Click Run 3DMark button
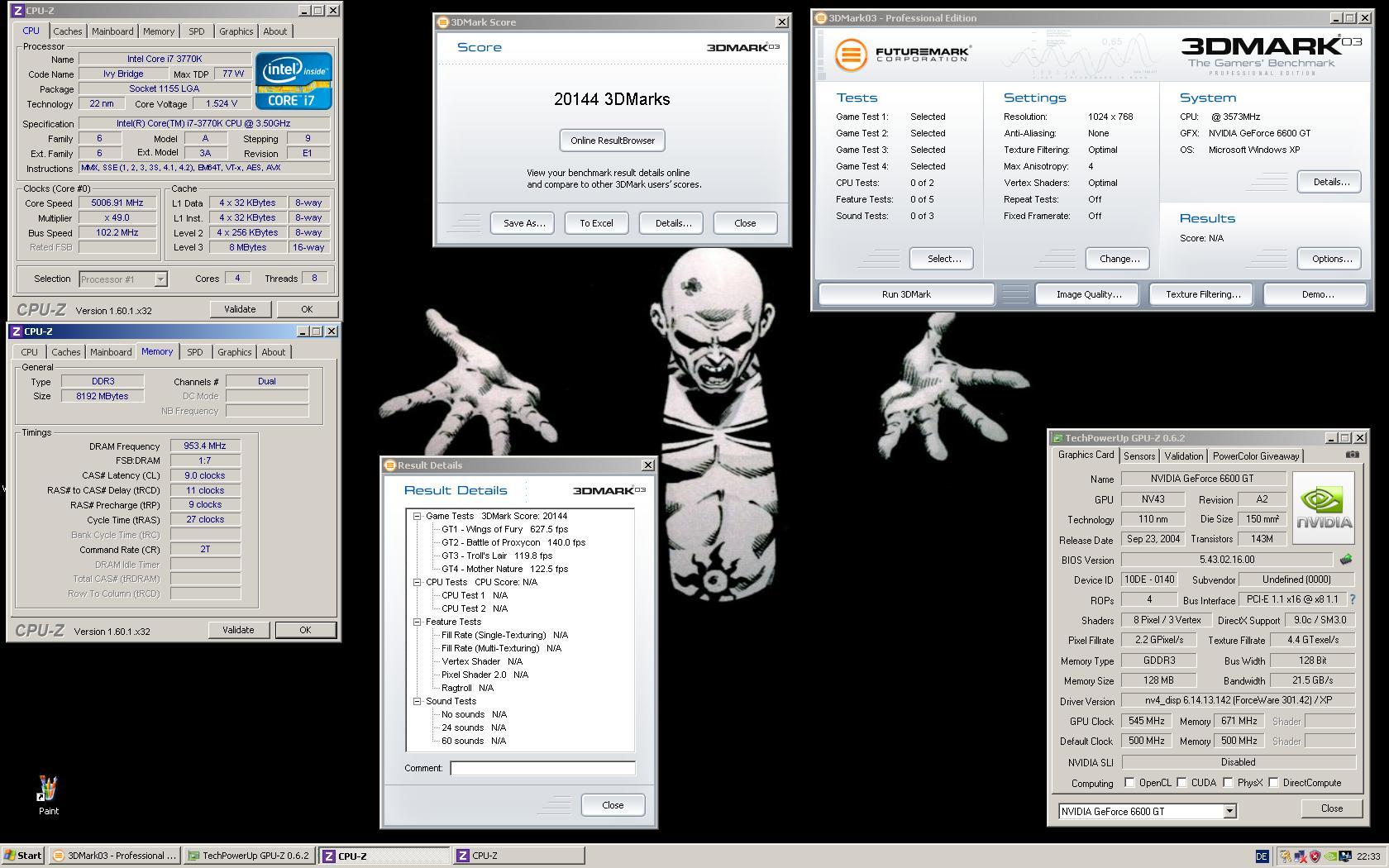 pos(906,294)
